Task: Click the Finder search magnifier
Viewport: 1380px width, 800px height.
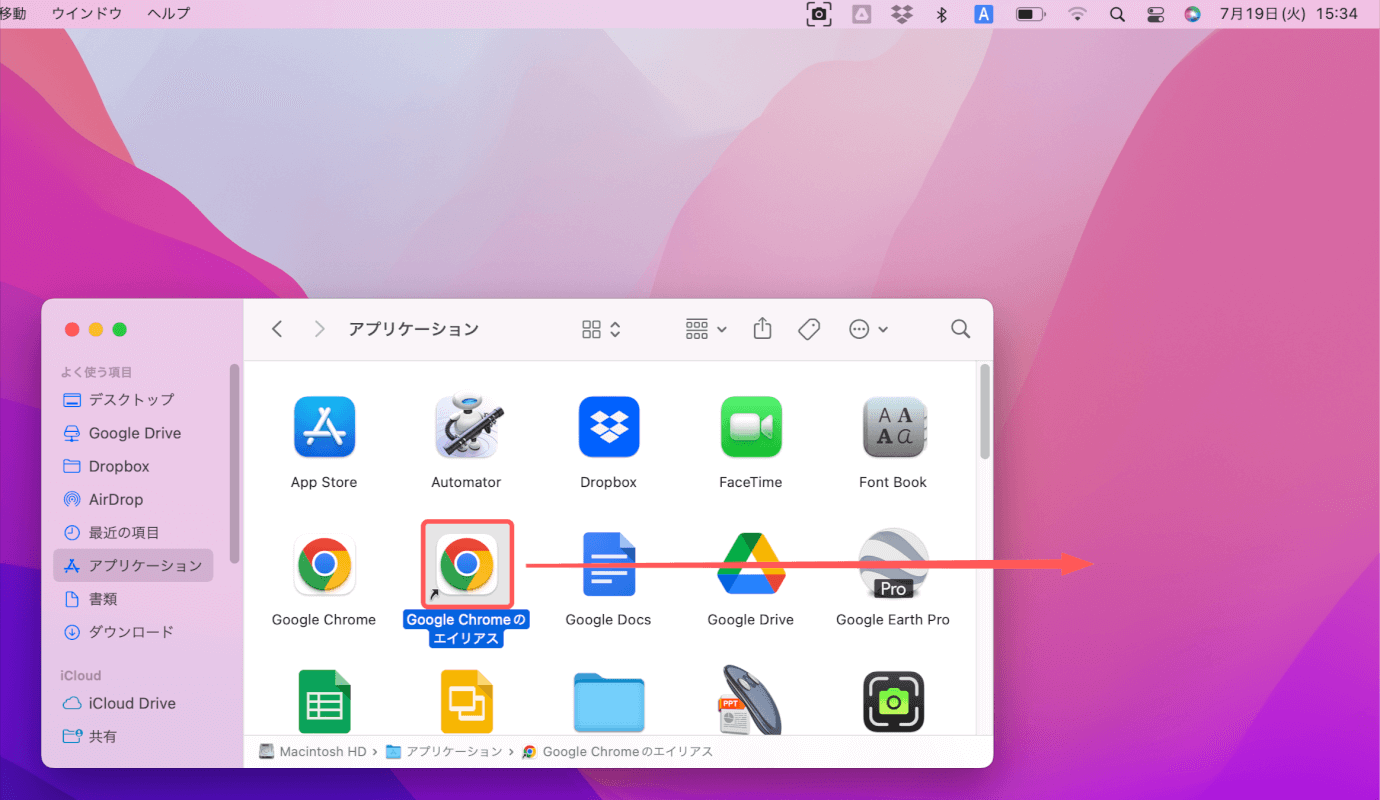Action: [x=960, y=329]
